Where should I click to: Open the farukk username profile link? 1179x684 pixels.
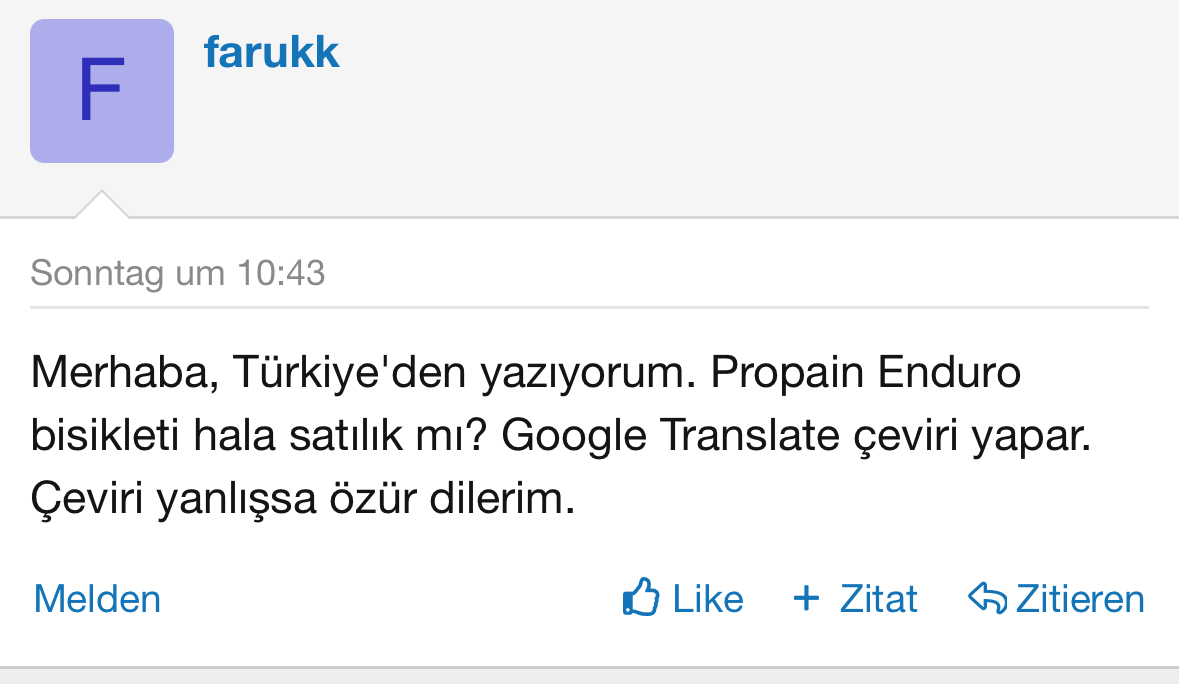272,52
